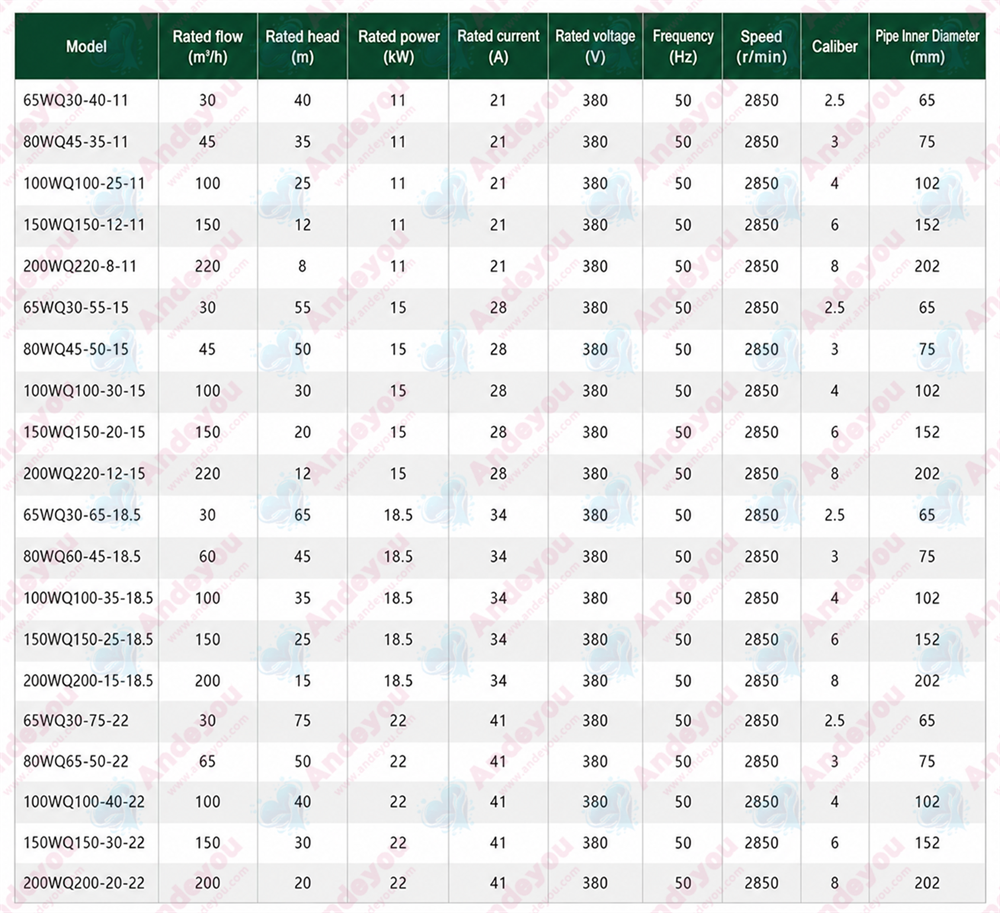Click rated head 12 in 150WQ150-12-11 row
The height and width of the screenshot is (913, 1000).
click(302, 224)
